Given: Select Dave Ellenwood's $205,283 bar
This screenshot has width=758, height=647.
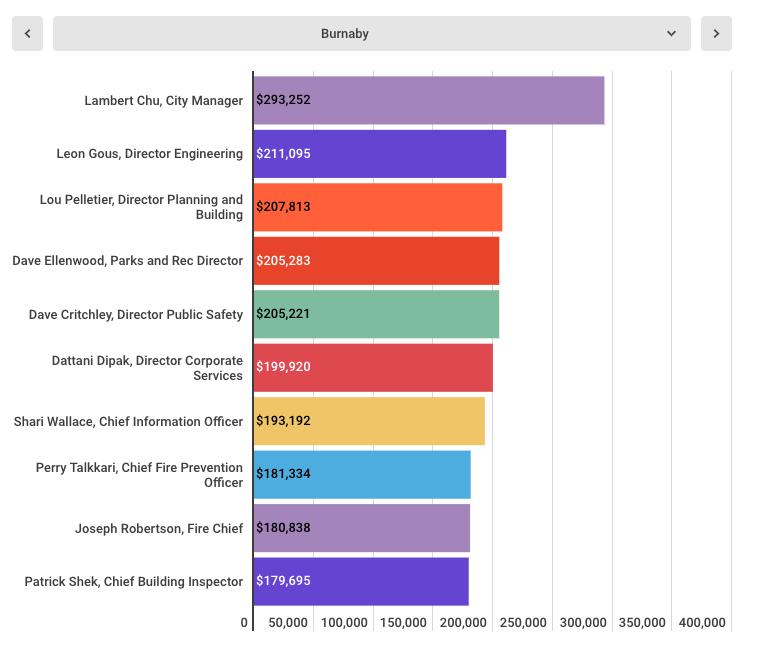Looking at the screenshot, I should click(376, 261).
